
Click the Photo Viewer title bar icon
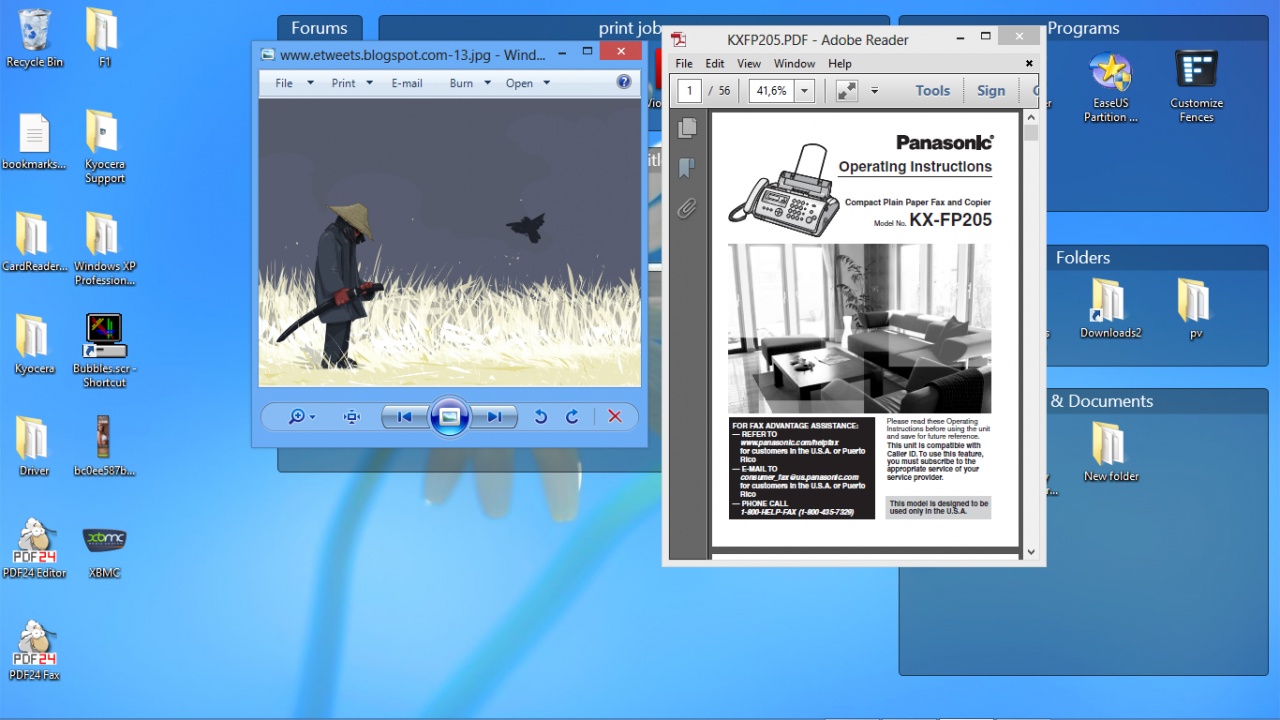point(267,55)
